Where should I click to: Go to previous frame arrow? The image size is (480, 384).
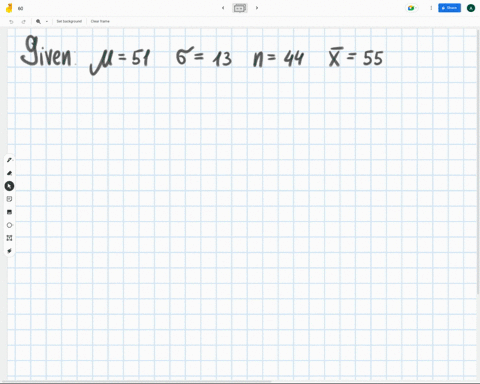(x=223, y=8)
